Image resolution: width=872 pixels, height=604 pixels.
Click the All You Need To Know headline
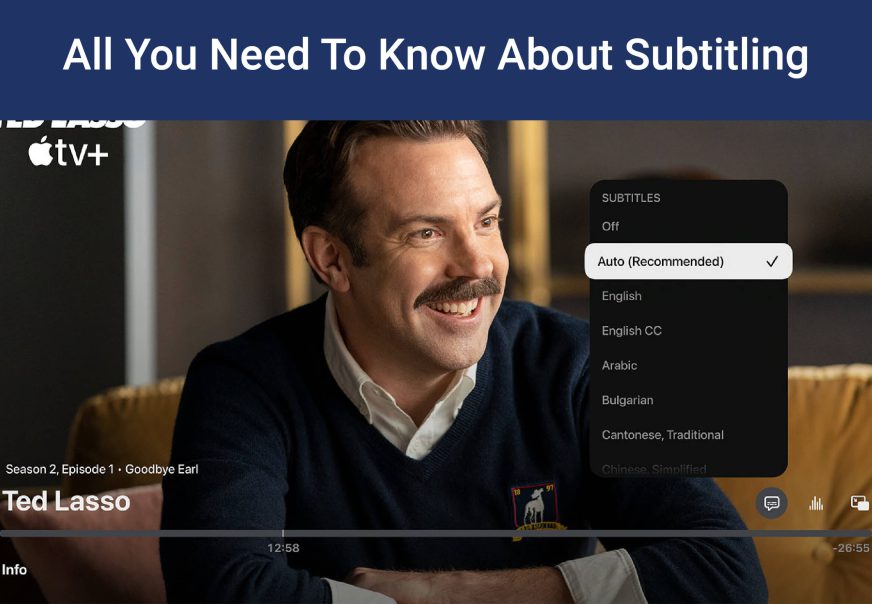pyautogui.click(x=435, y=55)
